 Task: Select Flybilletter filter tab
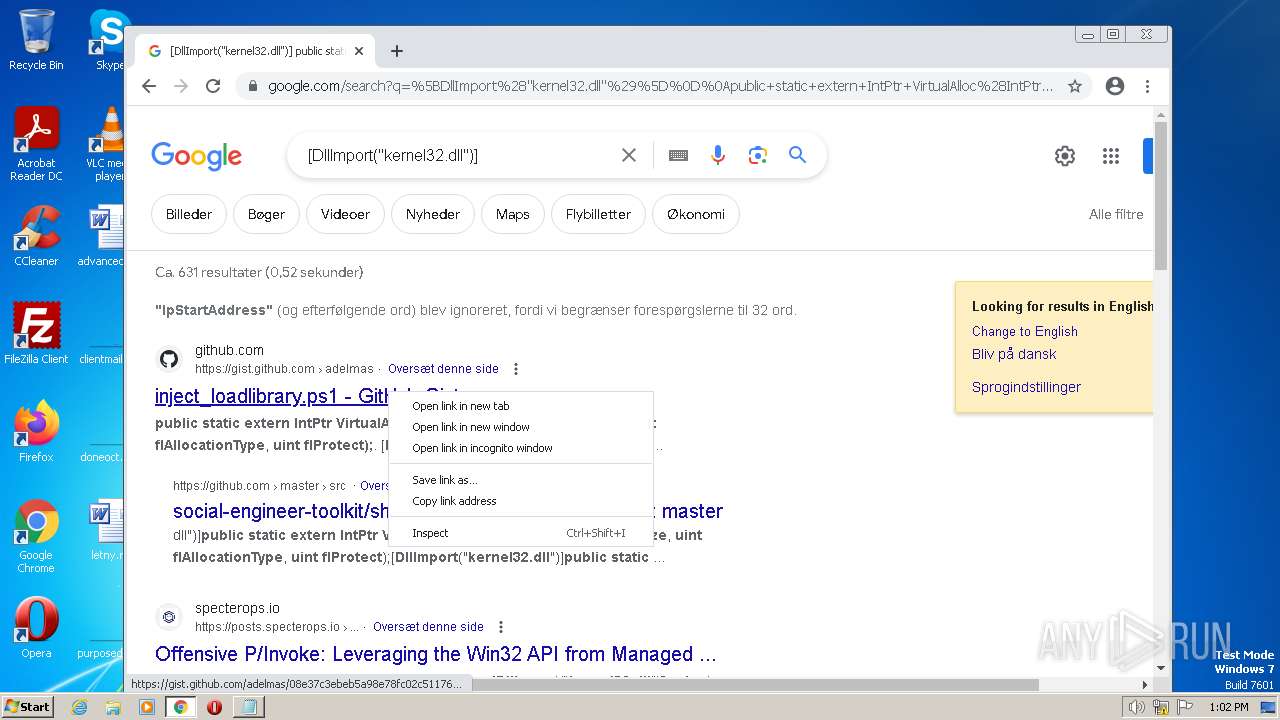[598, 214]
